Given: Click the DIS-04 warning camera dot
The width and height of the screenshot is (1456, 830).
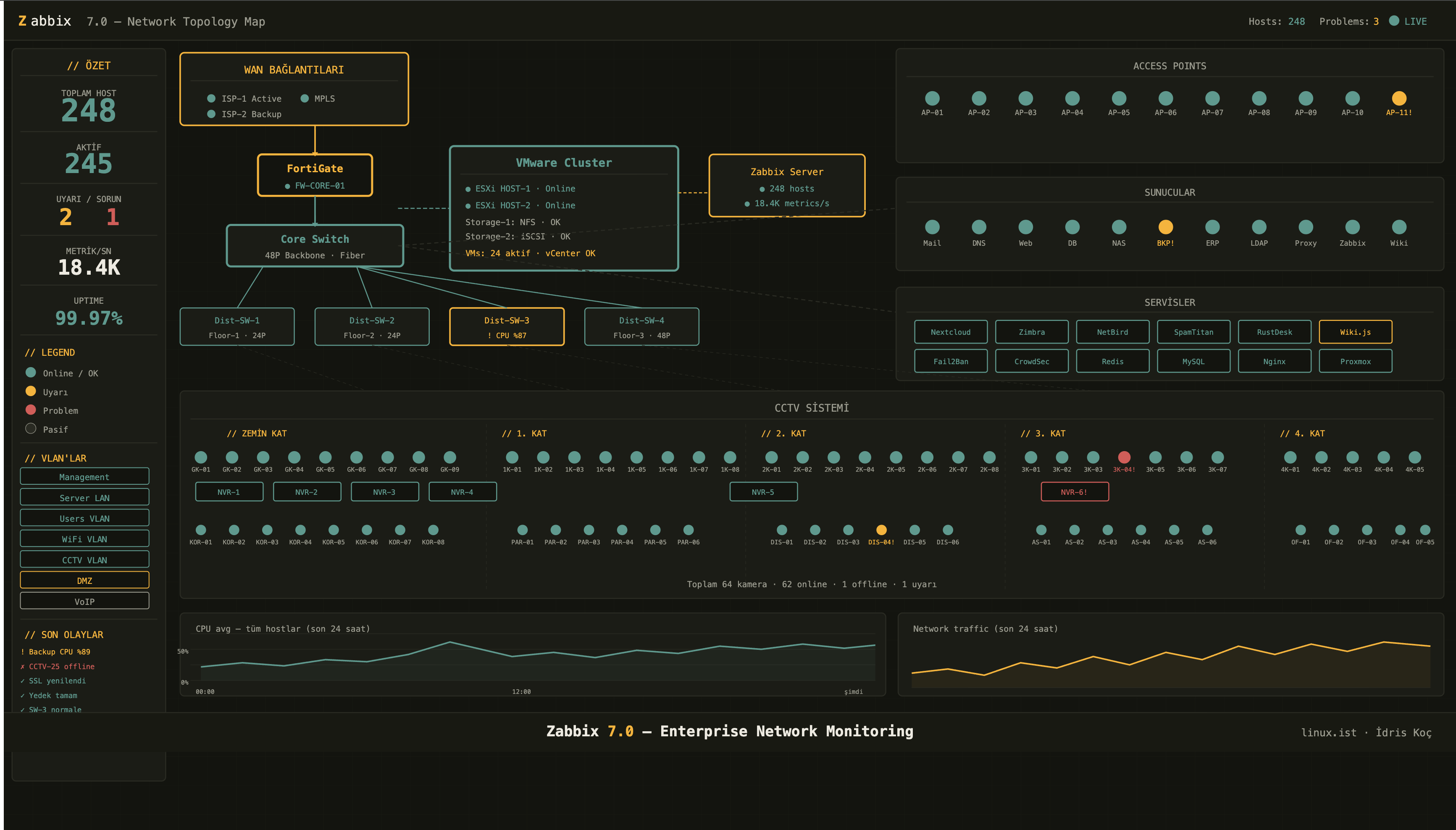Looking at the screenshot, I should 881,530.
